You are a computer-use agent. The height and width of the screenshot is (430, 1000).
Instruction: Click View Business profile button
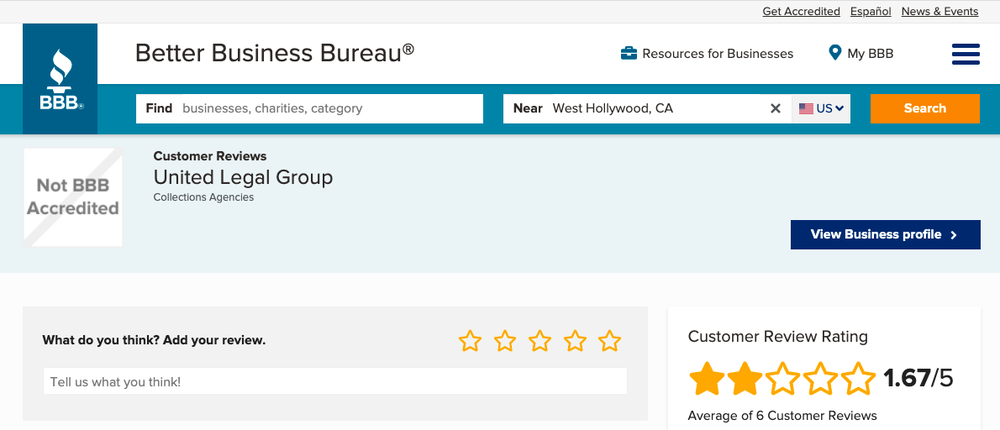885,235
